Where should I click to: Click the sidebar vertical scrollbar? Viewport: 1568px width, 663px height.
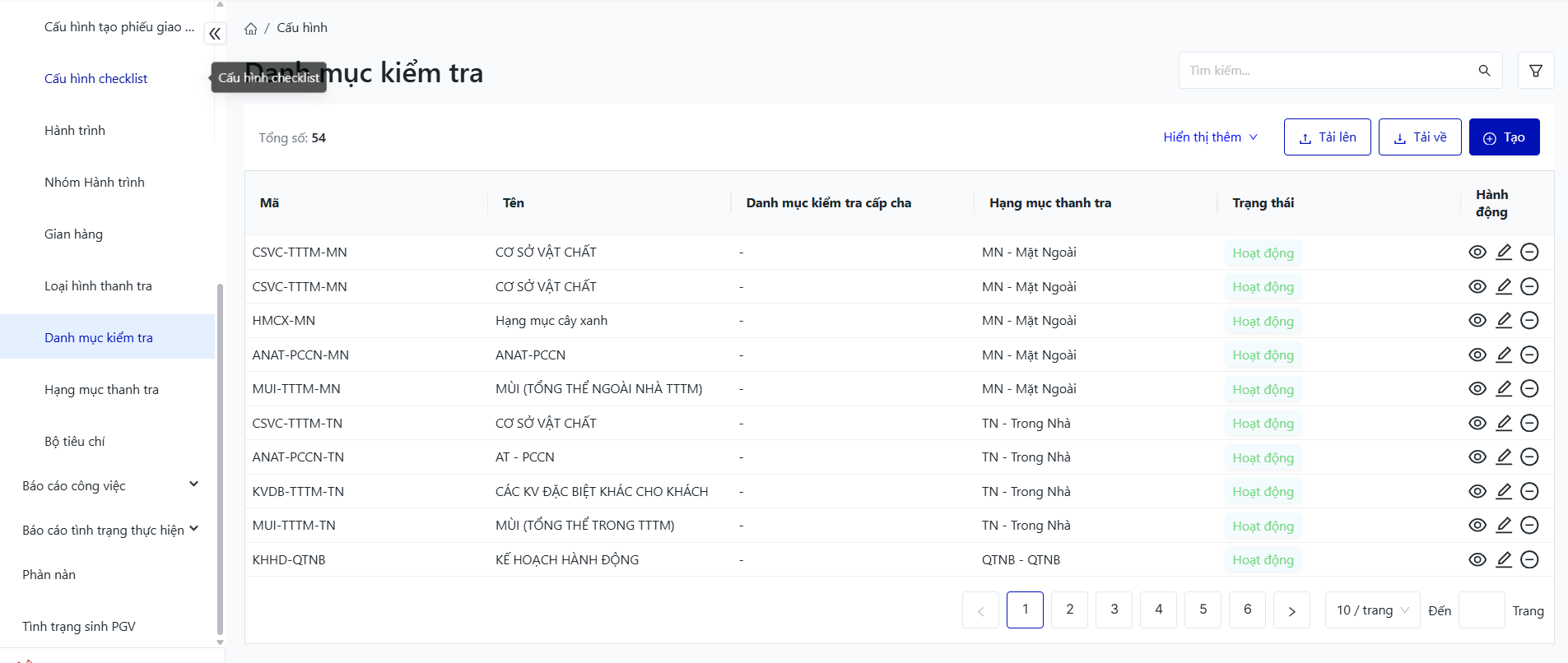[x=220, y=461]
